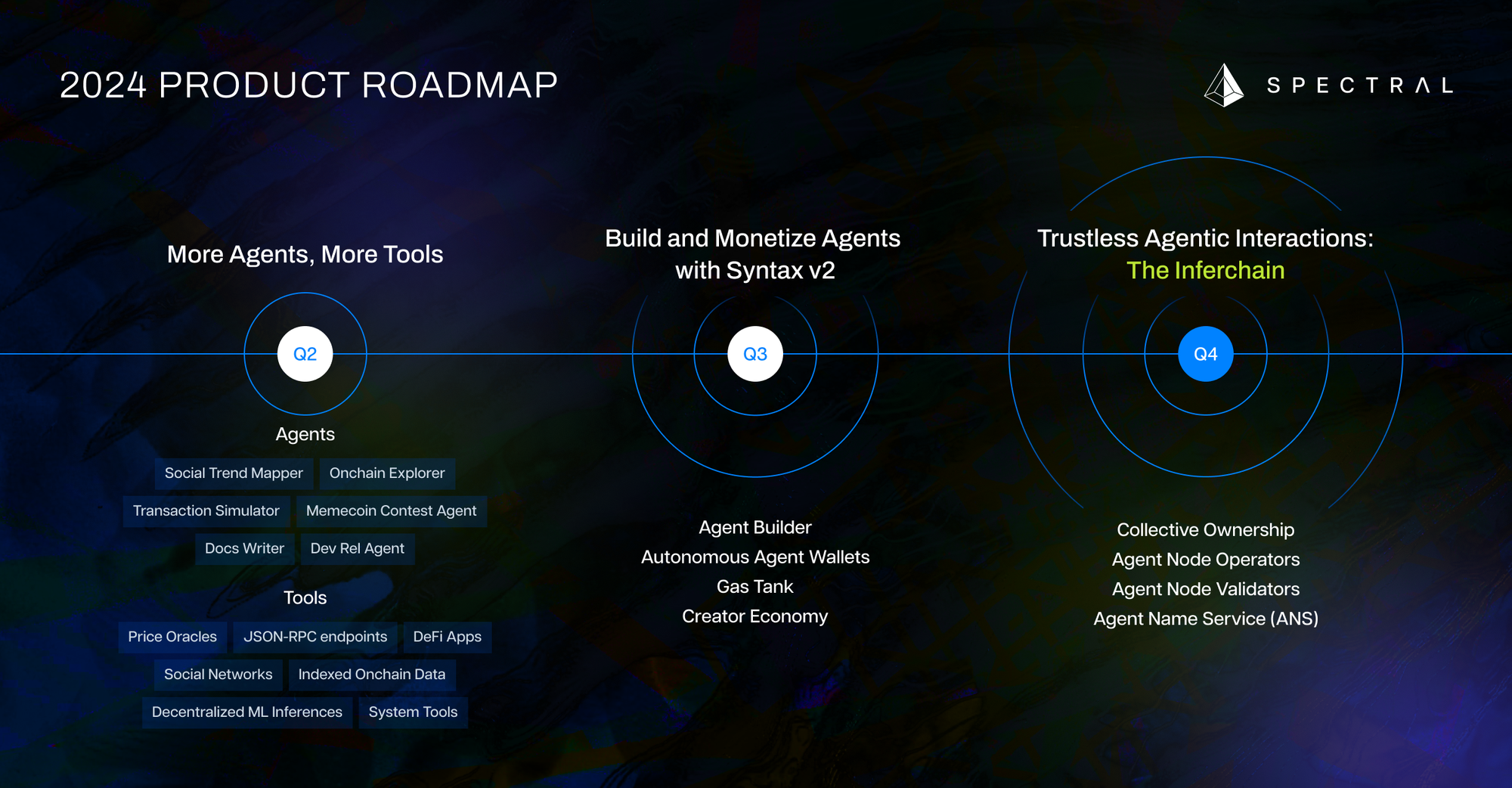Click the Gas Tank item
This screenshot has height=788, width=1512.
[755, 587]
